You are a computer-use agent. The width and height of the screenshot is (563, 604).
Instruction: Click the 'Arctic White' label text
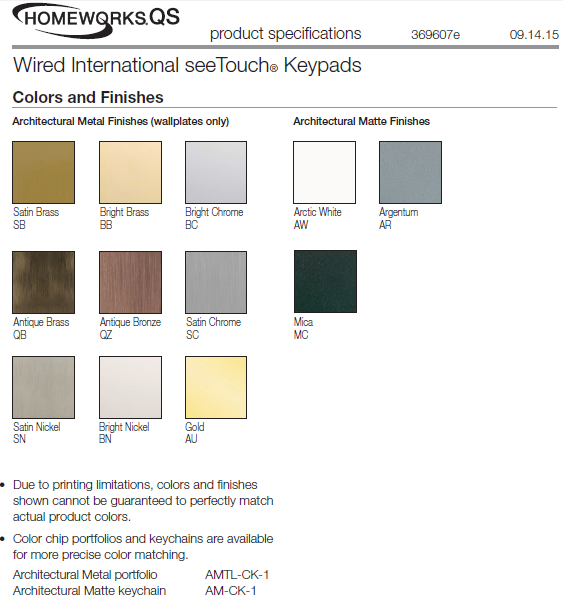coord(318,212)
